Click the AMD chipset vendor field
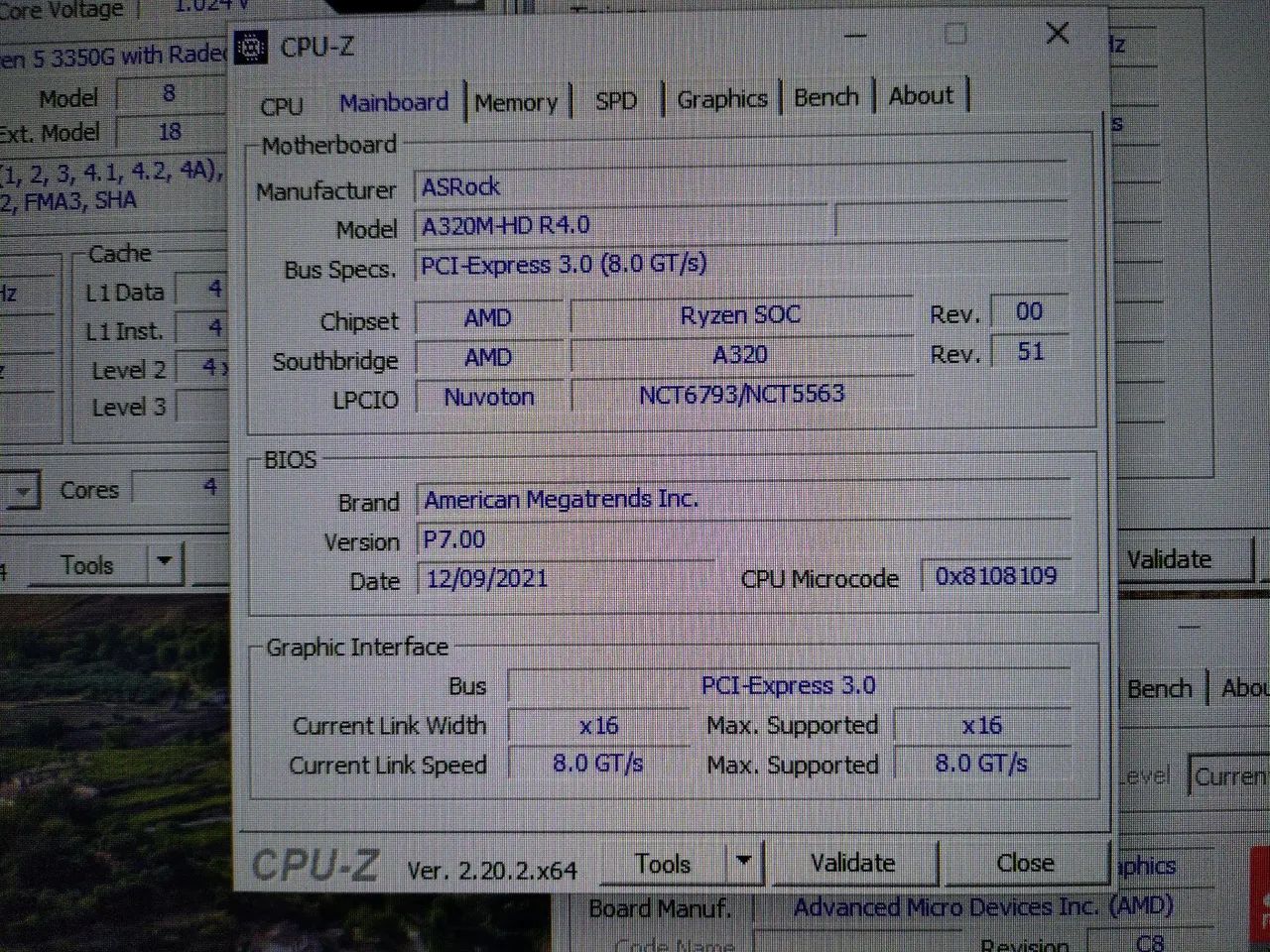The image size is (1270, 952). [x=488, y=317]
